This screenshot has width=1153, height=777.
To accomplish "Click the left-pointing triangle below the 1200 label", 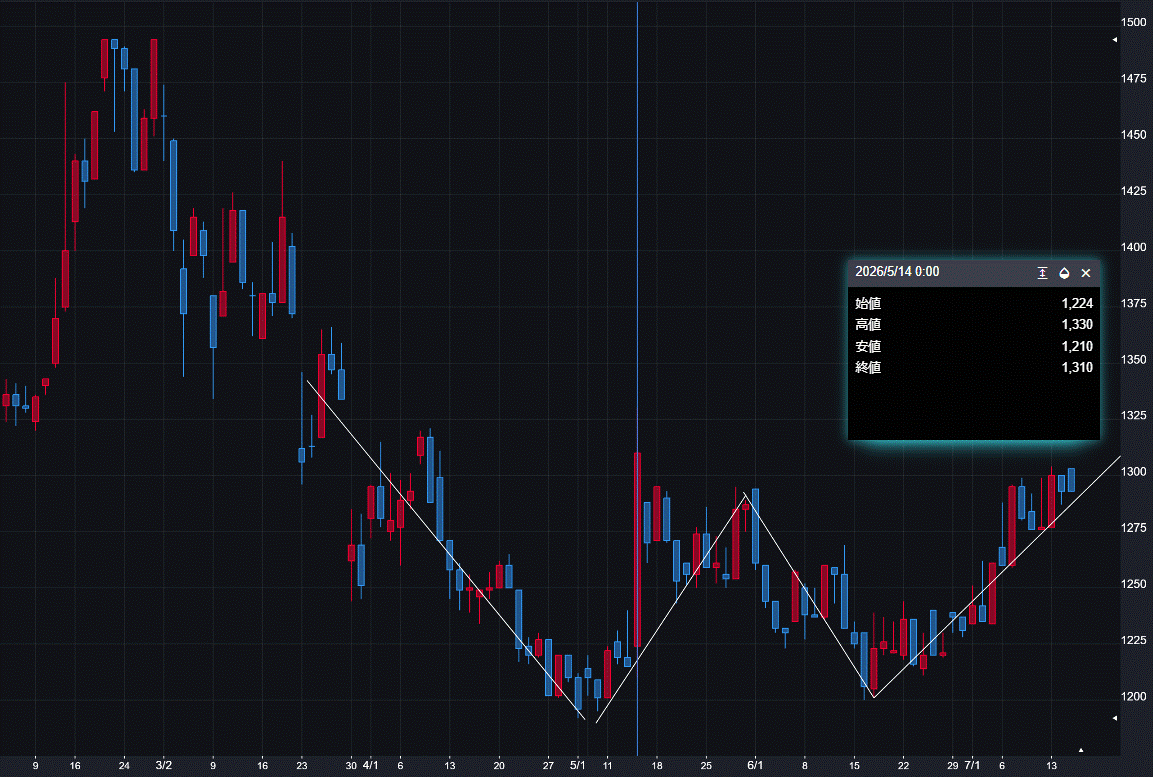I will 1115,717.
